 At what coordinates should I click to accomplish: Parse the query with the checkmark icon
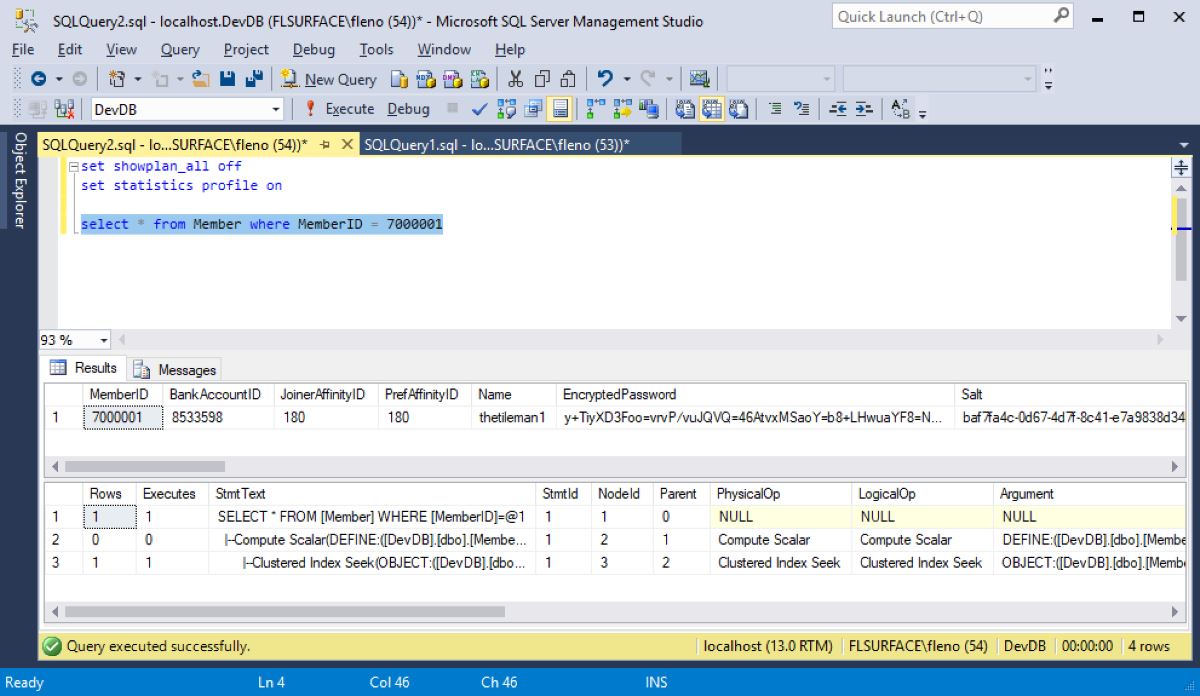click(x=478, y=109)
